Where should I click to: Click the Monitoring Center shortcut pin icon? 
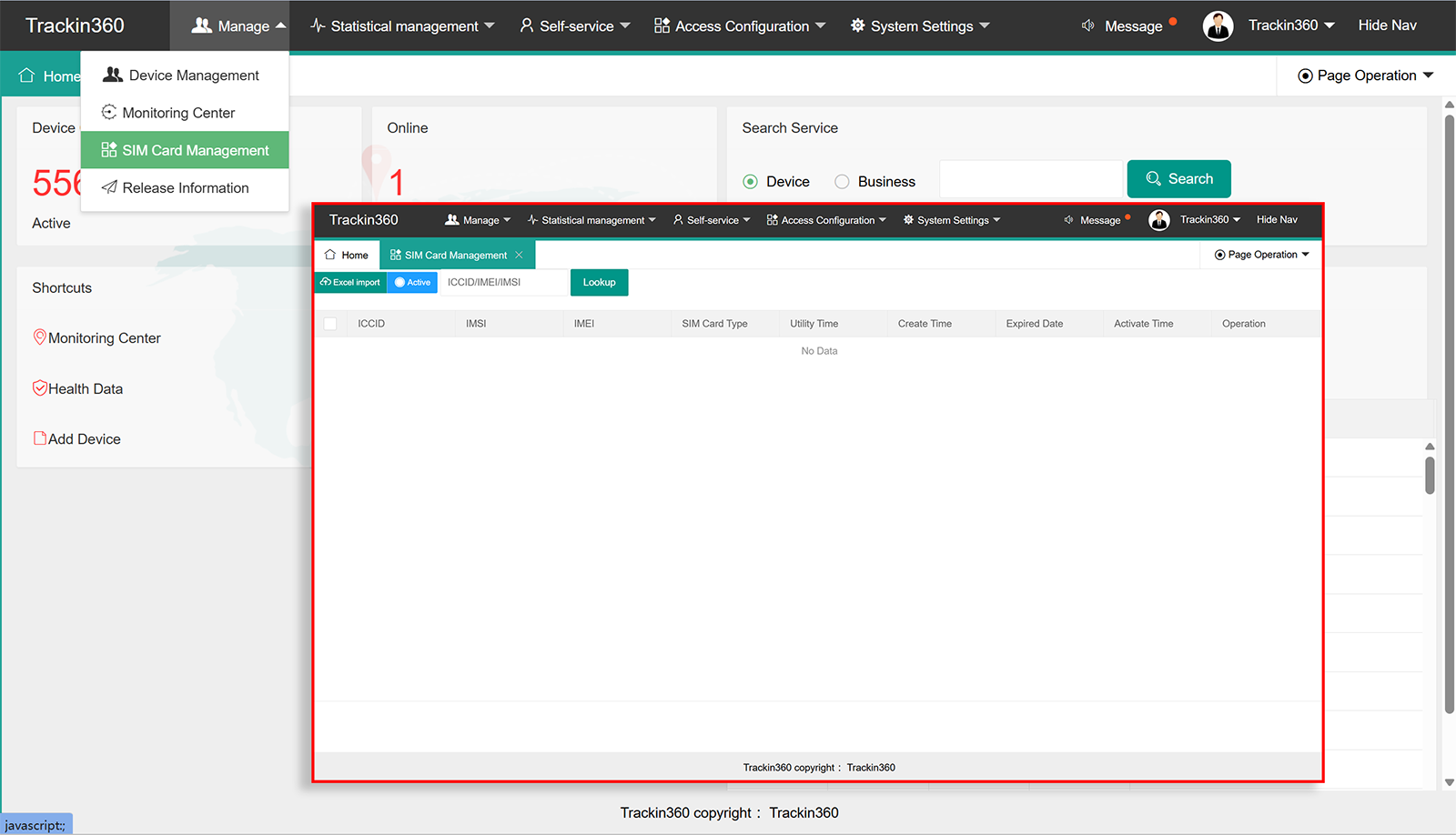pyautogui.click(x=40, y=337)
